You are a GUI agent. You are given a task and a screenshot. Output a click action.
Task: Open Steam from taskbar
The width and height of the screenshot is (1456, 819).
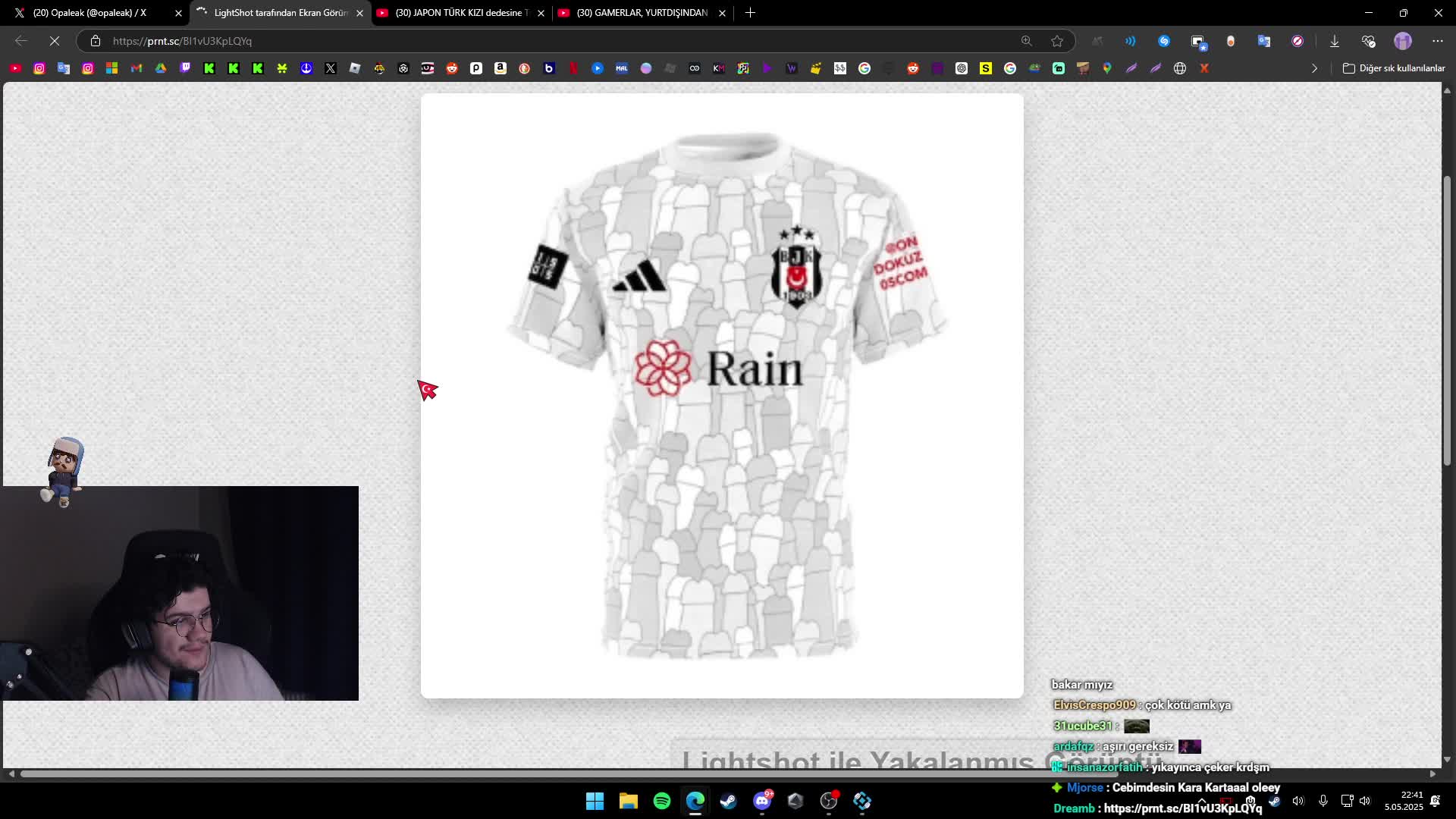tap(729, 801)
